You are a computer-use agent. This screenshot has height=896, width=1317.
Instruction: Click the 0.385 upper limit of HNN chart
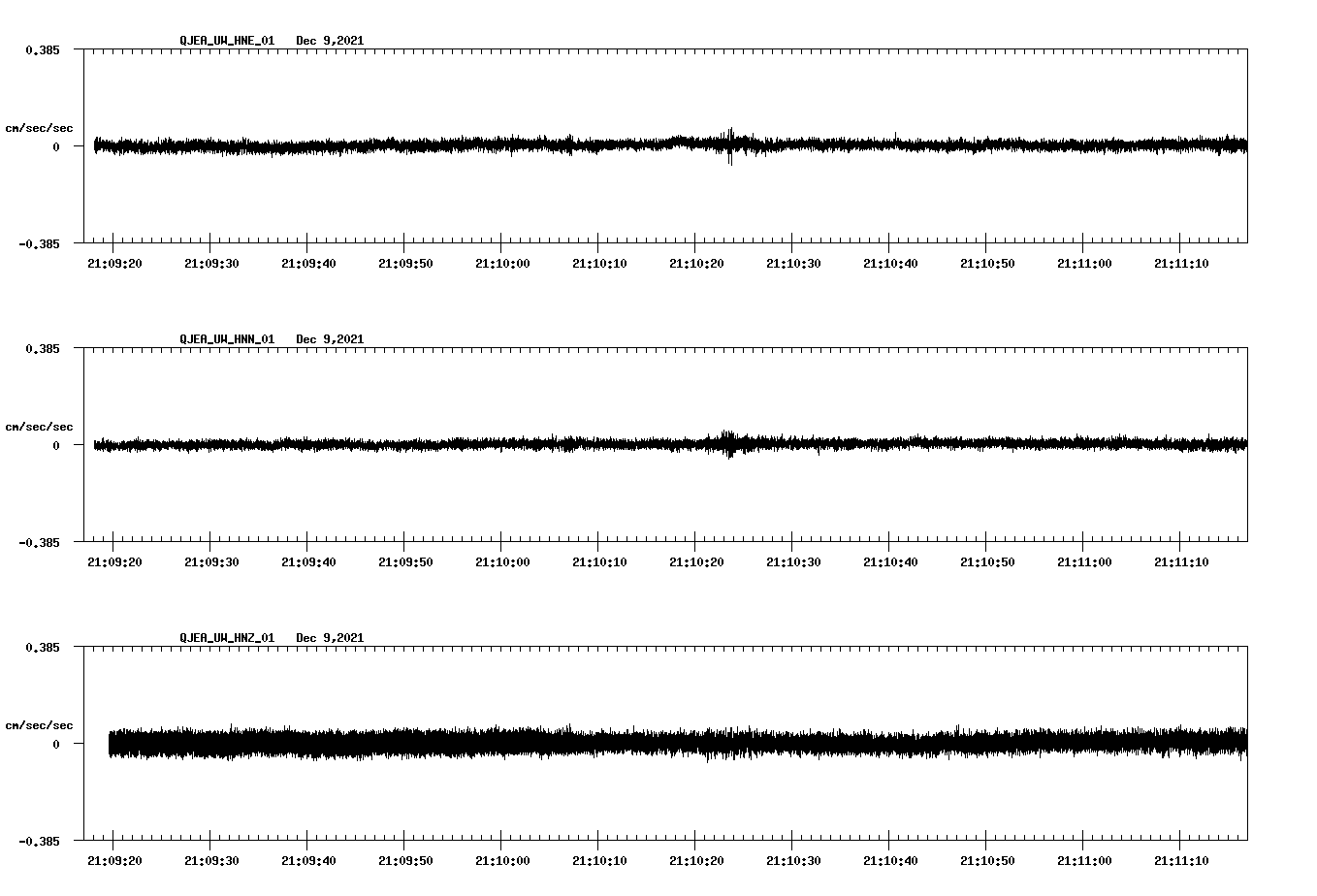click(43, 348)
